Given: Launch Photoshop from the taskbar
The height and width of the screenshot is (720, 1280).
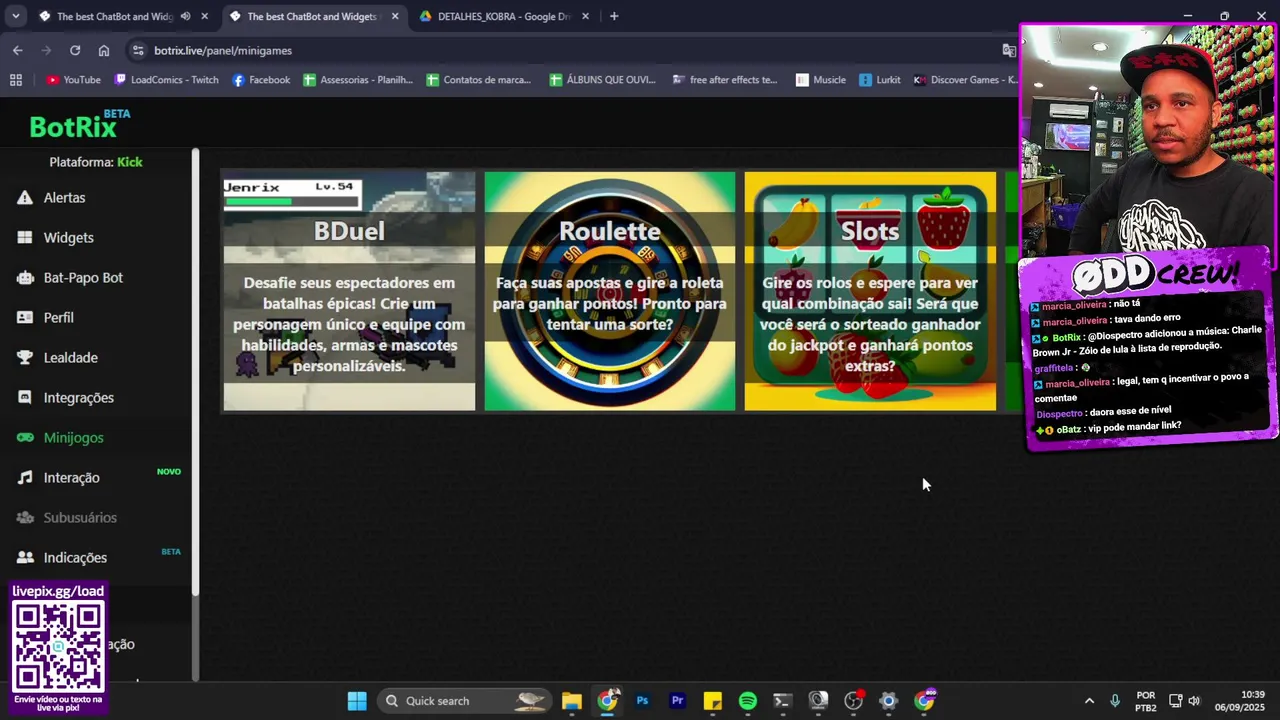Looking at the screenshot, I should coord(642,701).
